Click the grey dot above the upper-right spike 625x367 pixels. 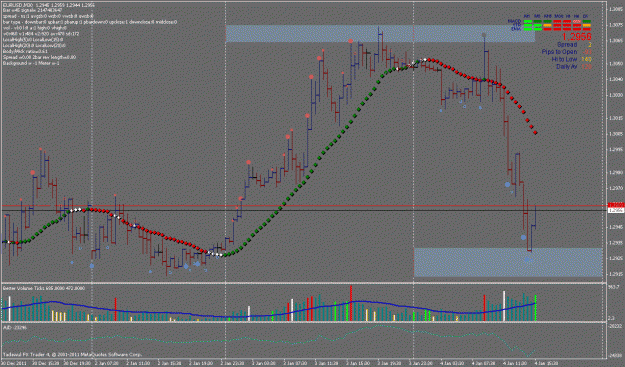[484, 35]
